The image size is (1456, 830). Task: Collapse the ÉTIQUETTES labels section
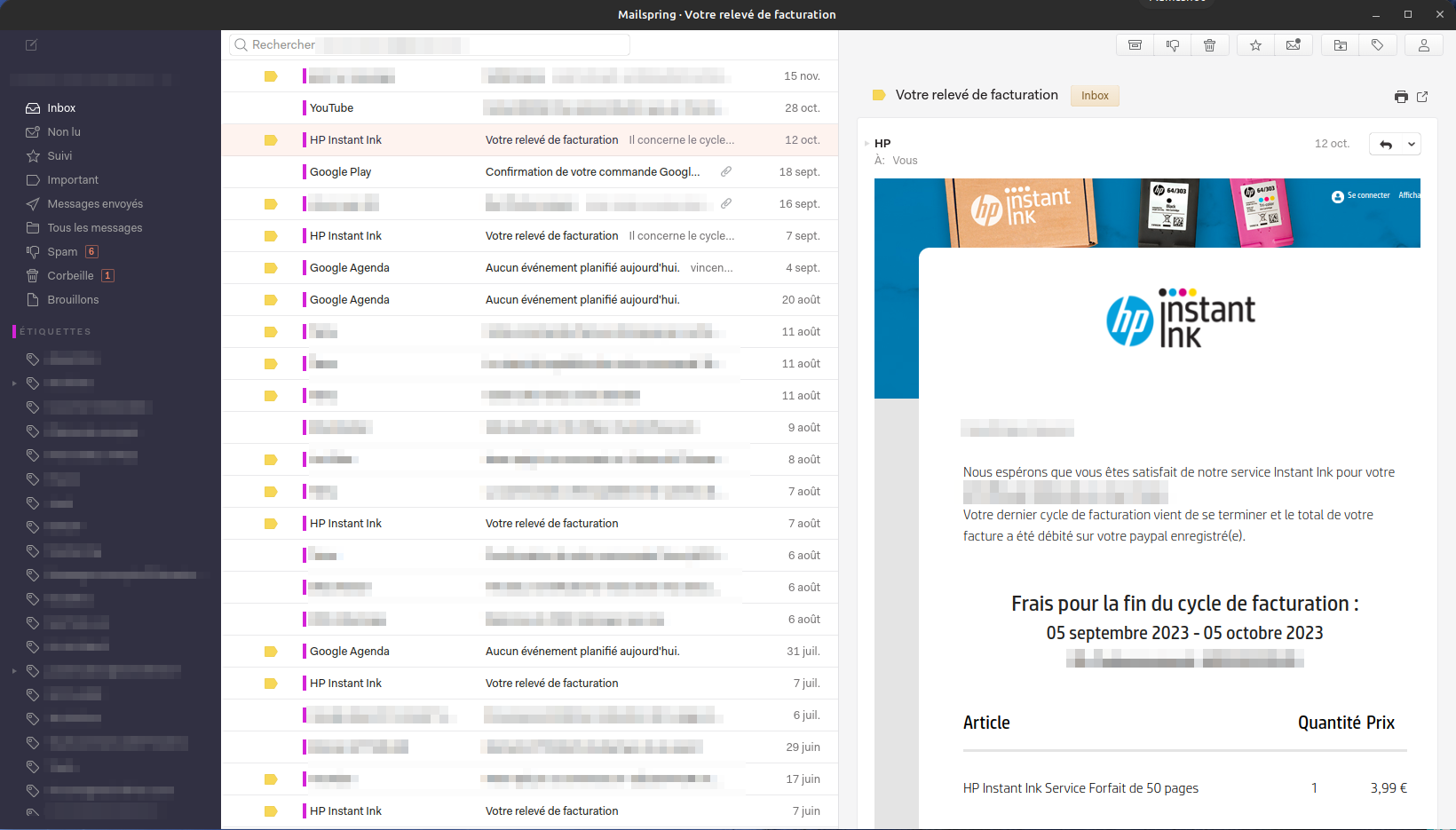click(x=55, y=332)
